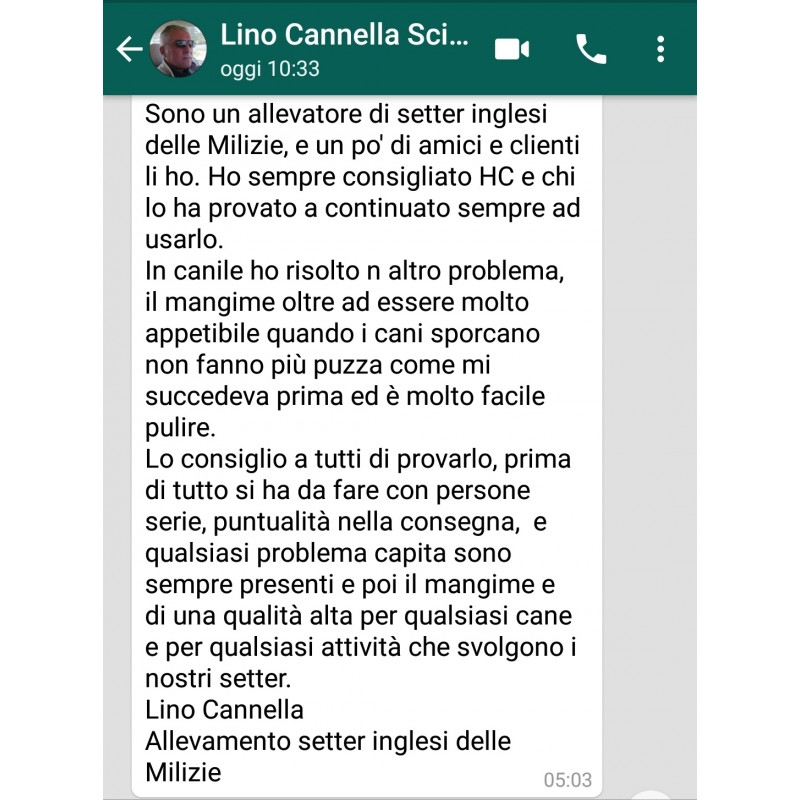800x800 pixels.
Task: Tap the line ending with usarlo.
Action: [x=184, y=240]
